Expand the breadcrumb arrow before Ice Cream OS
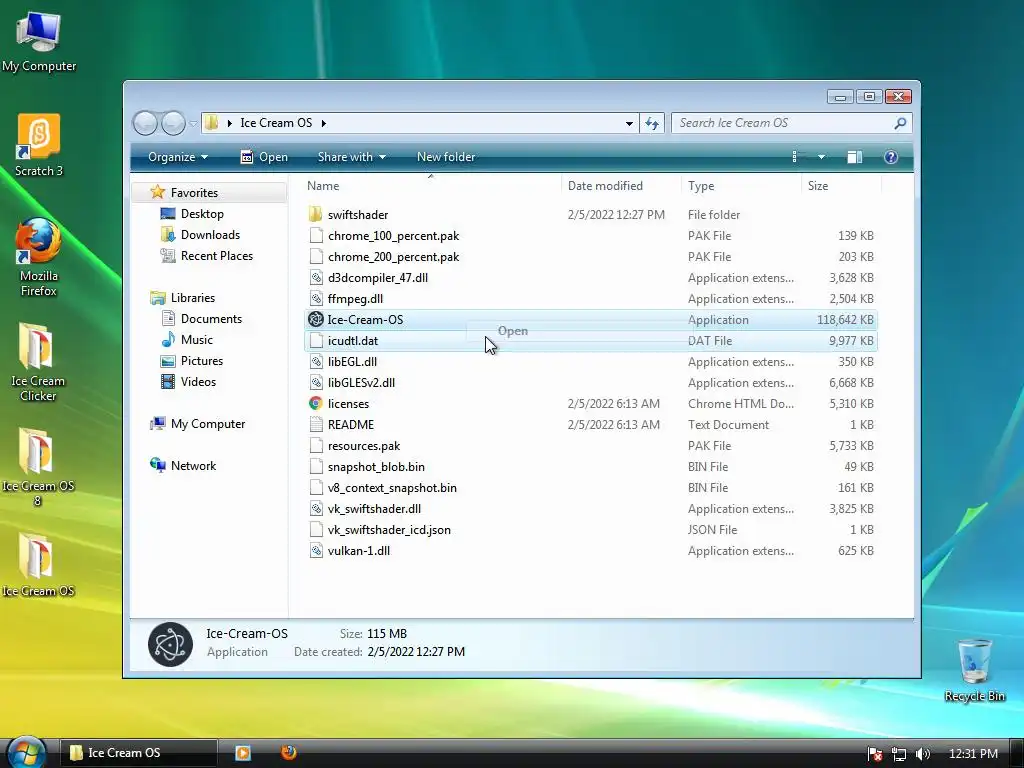1024x768 pixels. (230, 123)
